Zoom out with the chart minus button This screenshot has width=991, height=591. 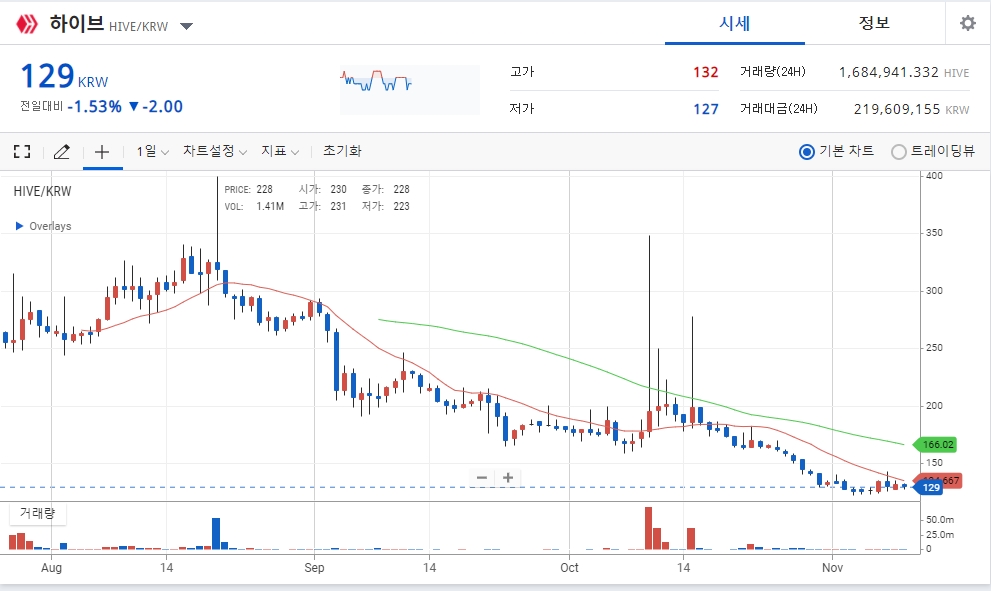482,477
